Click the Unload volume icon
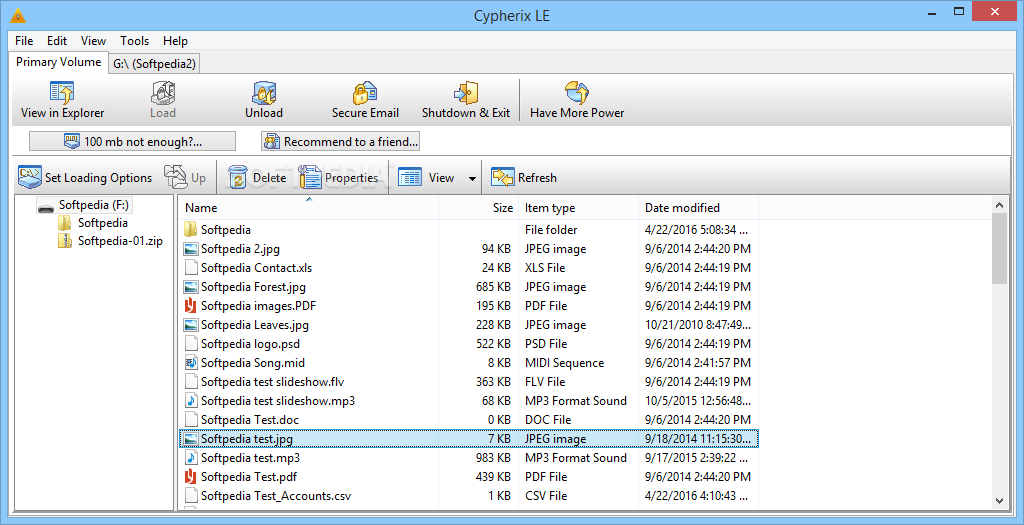 click(264, 93)
